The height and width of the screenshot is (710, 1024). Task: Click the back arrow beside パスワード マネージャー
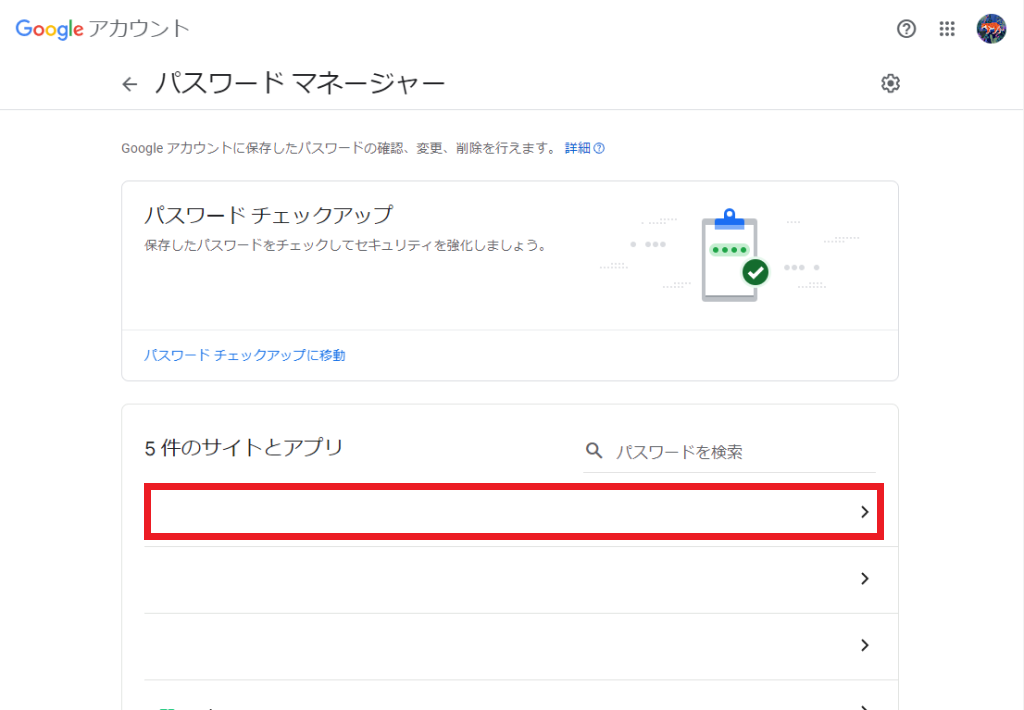coord(129,84)
